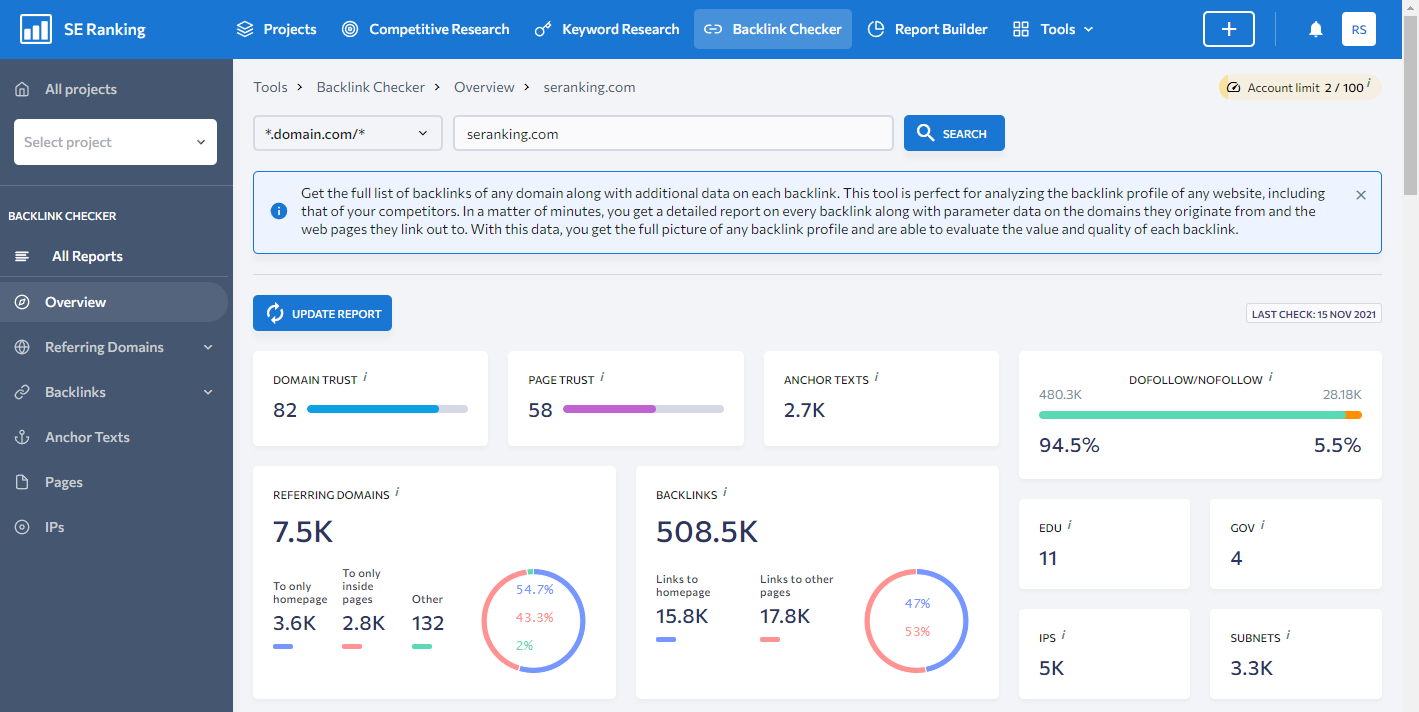Click the Update Report button
Viewport: 1419px width, 712px height.
point(322,313)
